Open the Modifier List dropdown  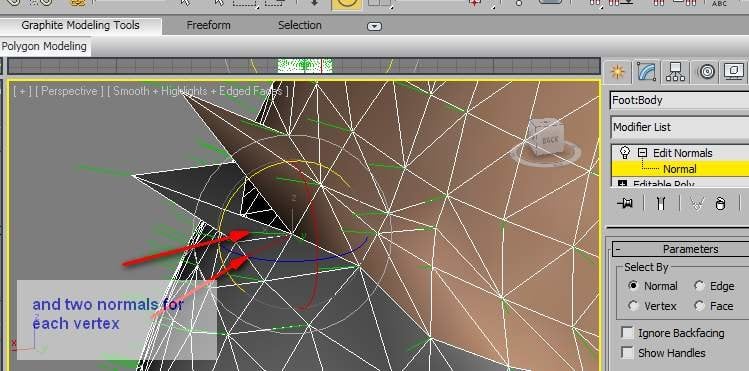[680, 127]
